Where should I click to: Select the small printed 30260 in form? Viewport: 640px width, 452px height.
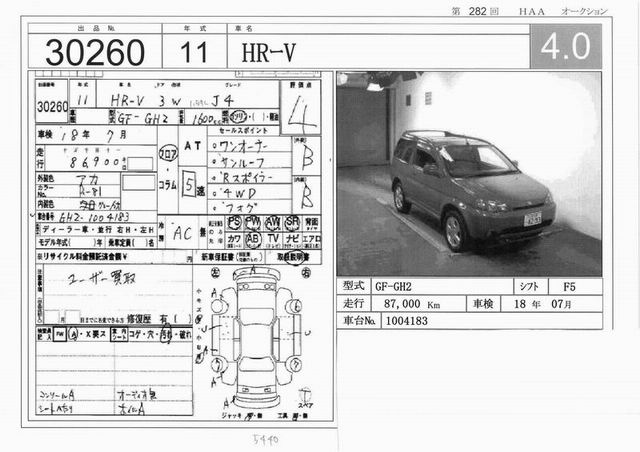click(x=53, y=107)
